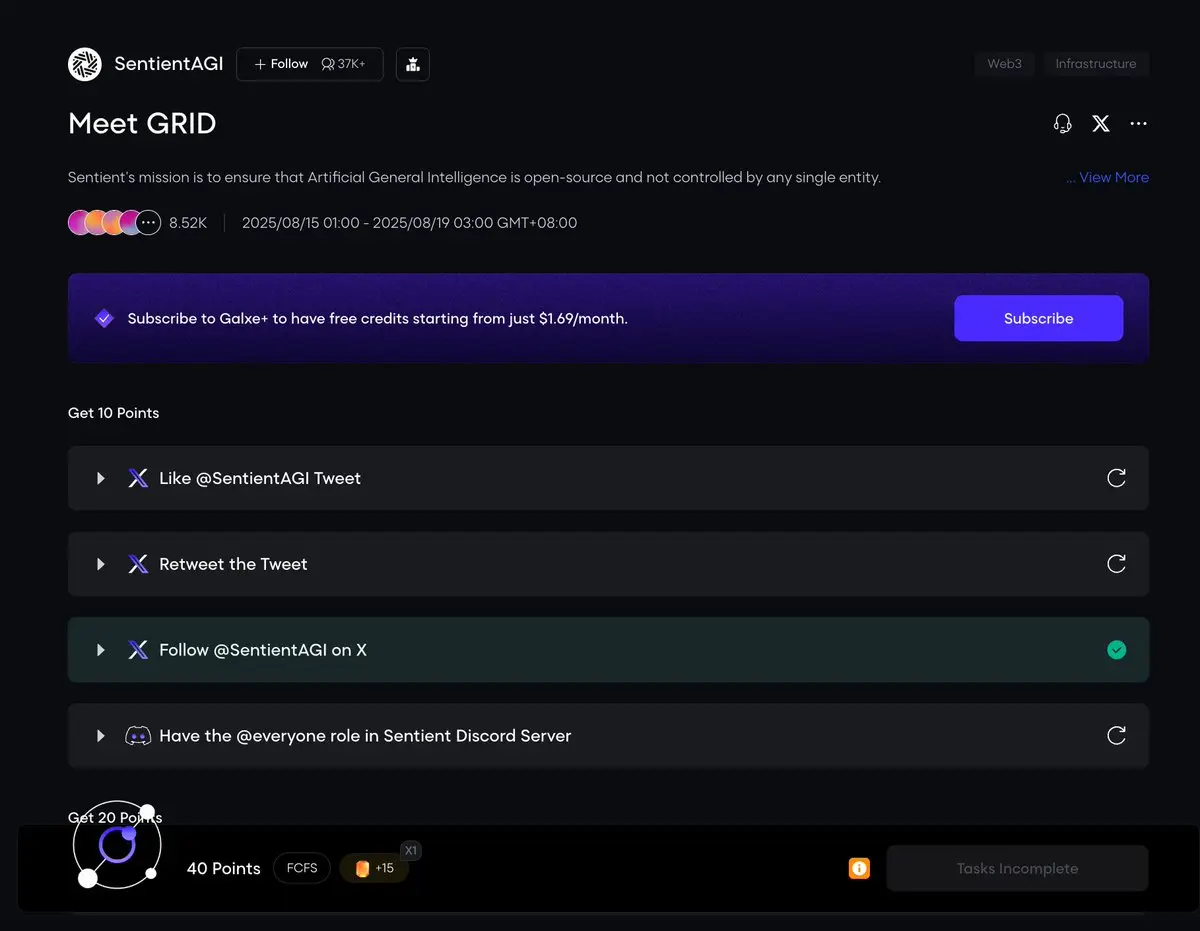Click the 8.52K participants count
The height and width of the screenshot is (931, 1200).
tap(188, 223)
